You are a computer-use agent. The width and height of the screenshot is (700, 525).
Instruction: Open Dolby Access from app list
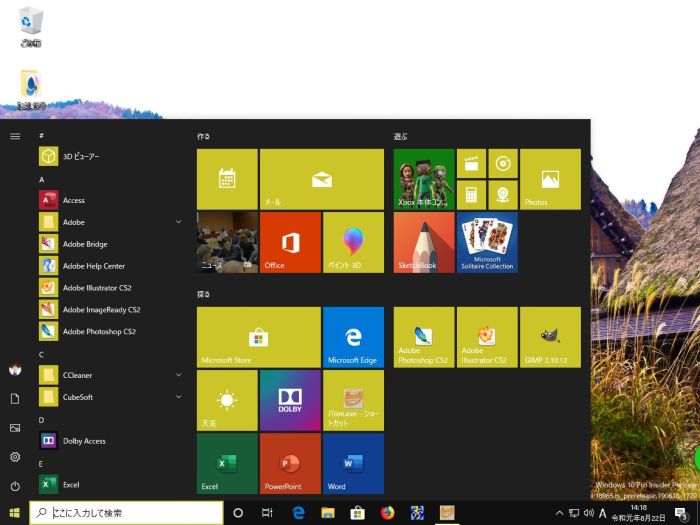coord(84,441)
